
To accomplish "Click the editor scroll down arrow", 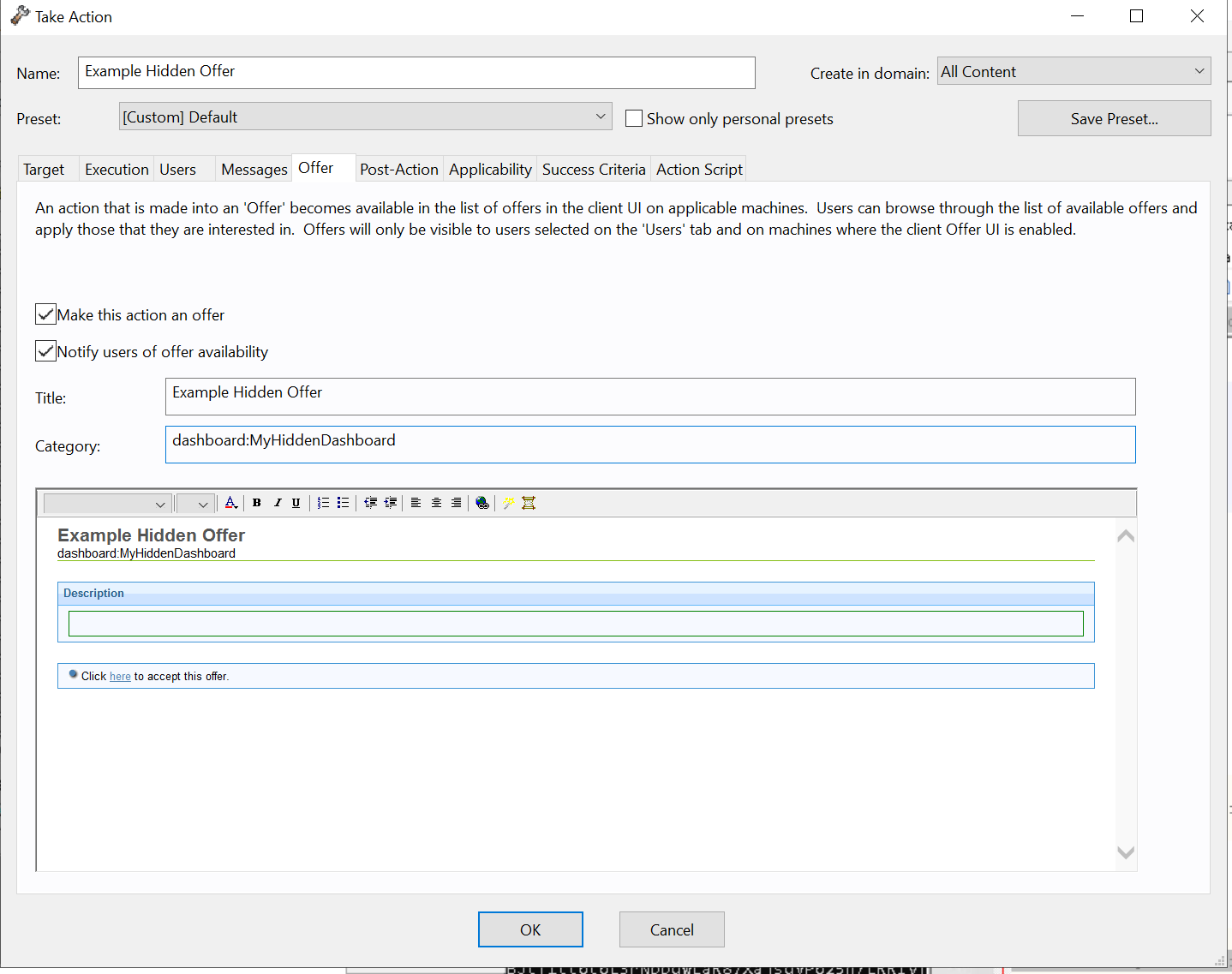I will point(1126,852).
